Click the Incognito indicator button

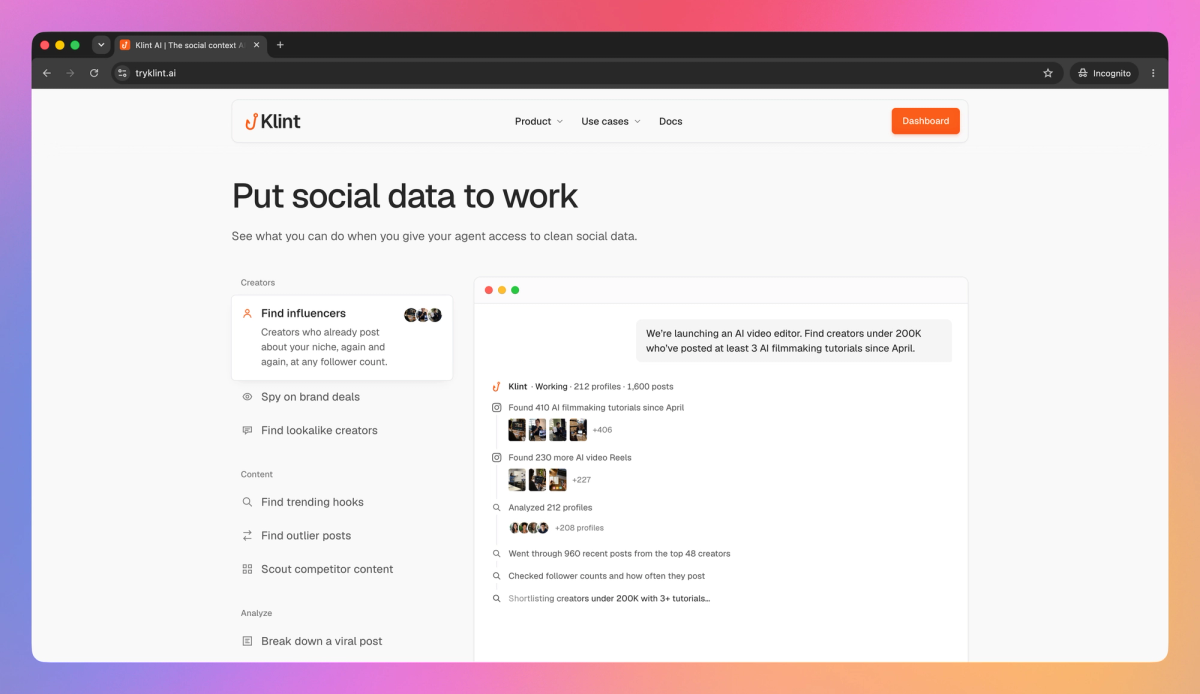pyautogui.click(x=1104, y=73)
